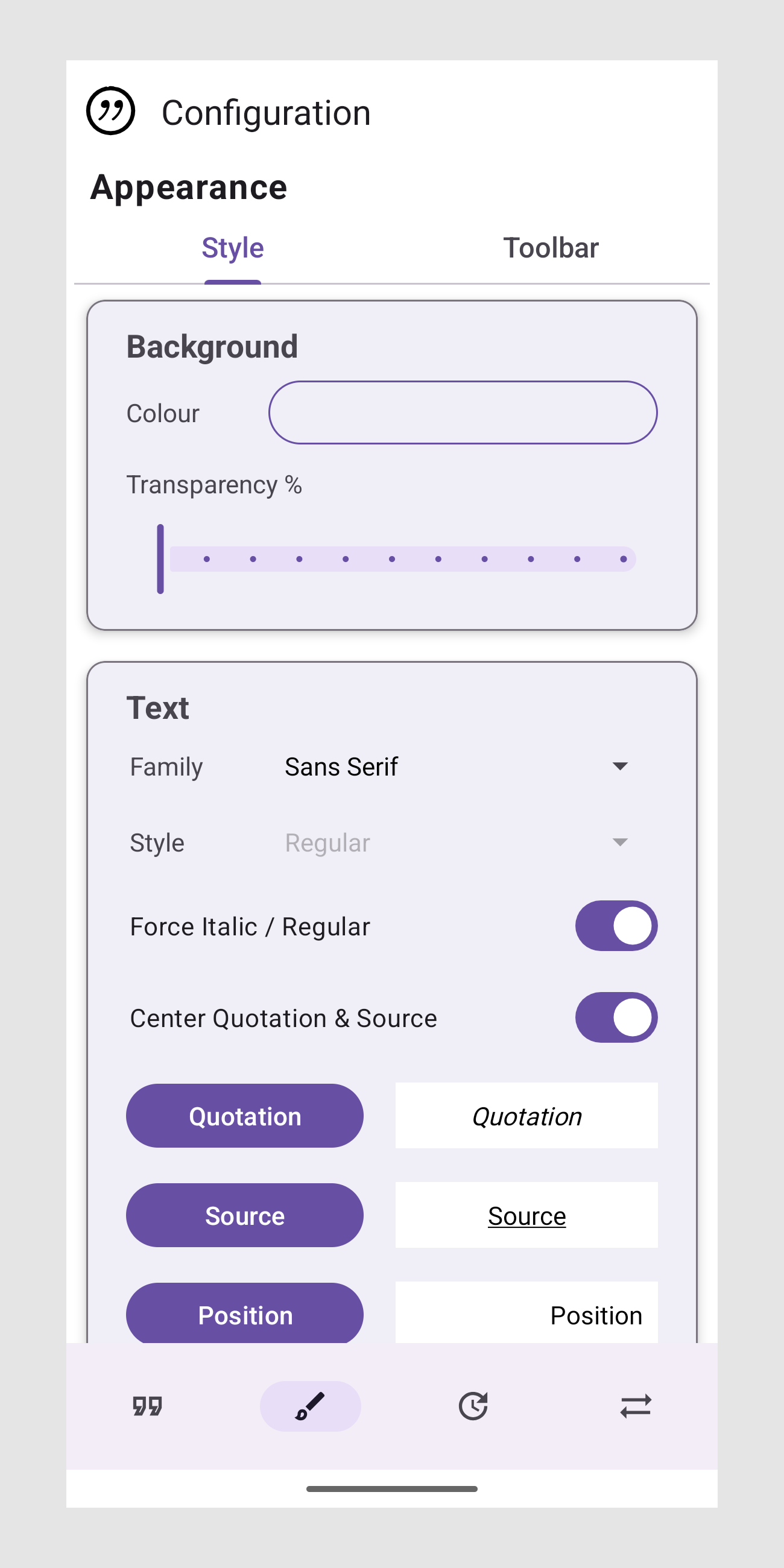Screen dimensions: 784x1568
Task: Tap the quotation mark app logo
Action: pos(110,111)
